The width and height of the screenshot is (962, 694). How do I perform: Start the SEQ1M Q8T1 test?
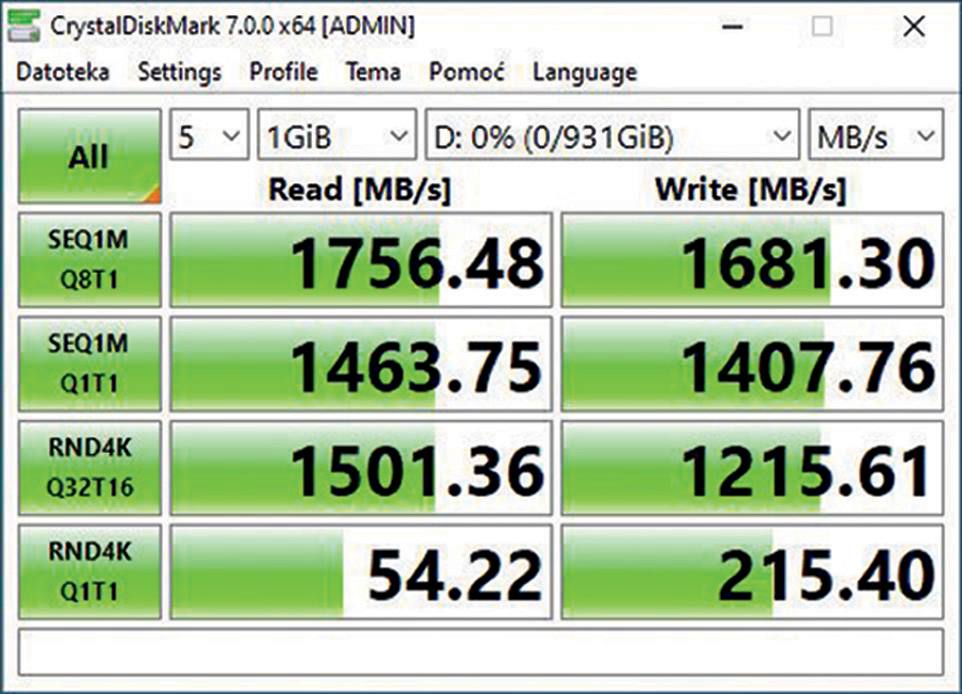tap(89, 260)
